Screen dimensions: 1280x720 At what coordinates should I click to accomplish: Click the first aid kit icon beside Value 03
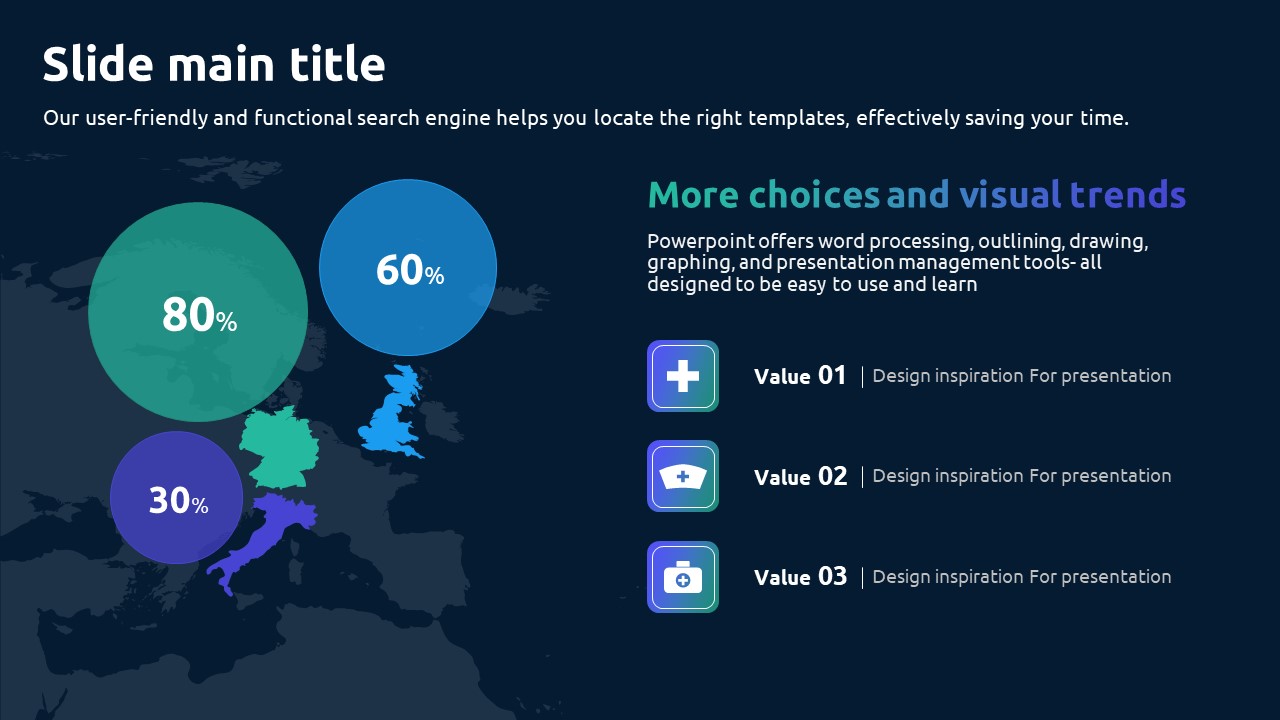[683, 577]
